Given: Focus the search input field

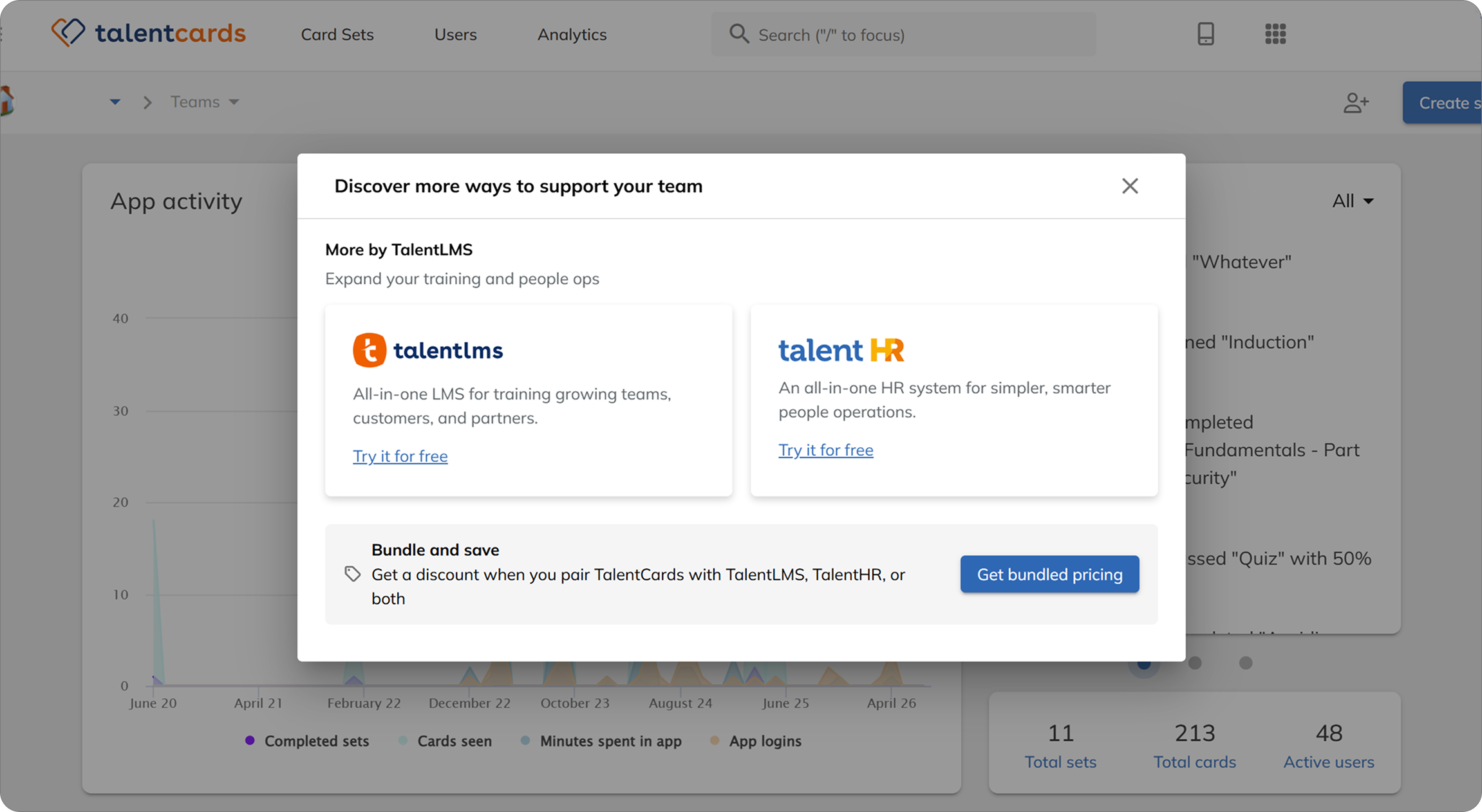Looking at the screenshot, I should [903, 35].
